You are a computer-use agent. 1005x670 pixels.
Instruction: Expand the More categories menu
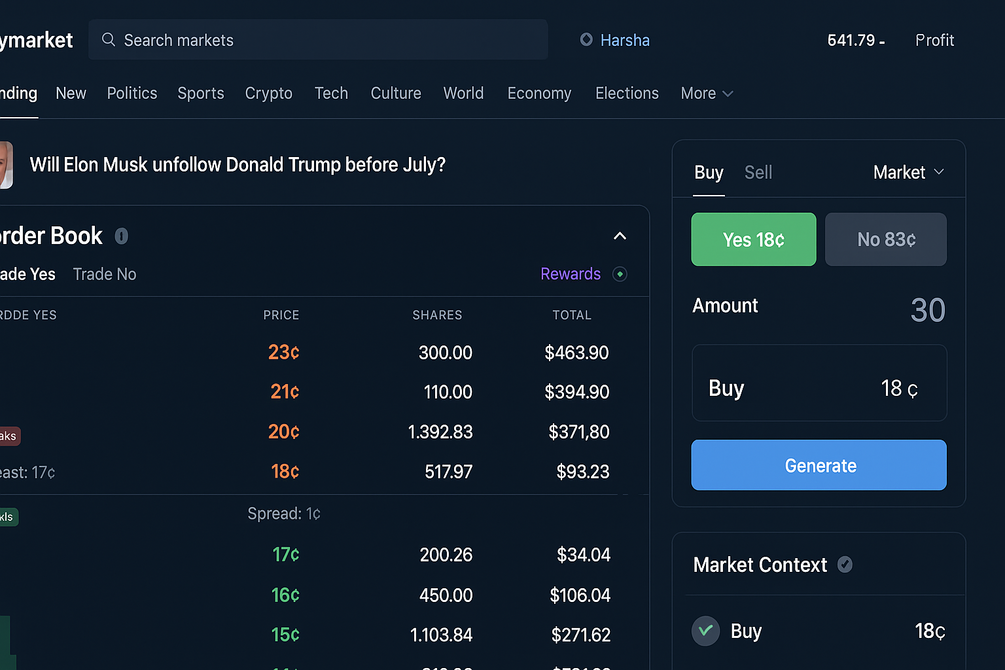(x=706, y=93)
